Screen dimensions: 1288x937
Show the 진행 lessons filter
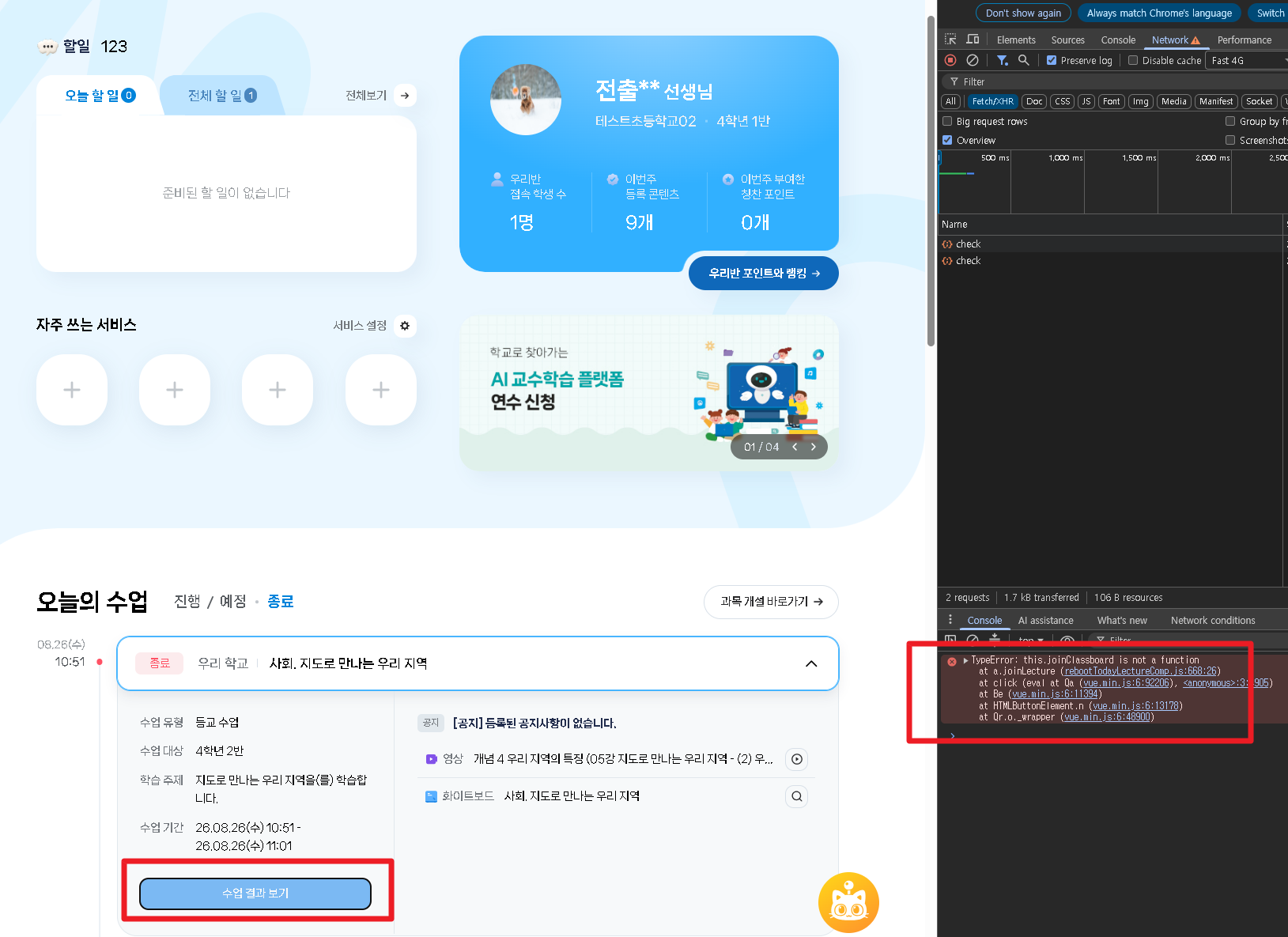click(x=187, y=602)
